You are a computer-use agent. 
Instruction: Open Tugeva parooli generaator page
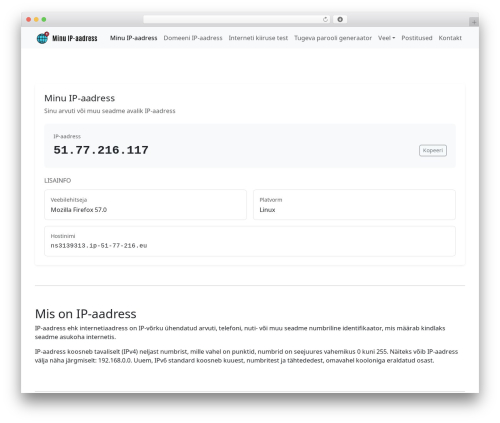point(333,38)
